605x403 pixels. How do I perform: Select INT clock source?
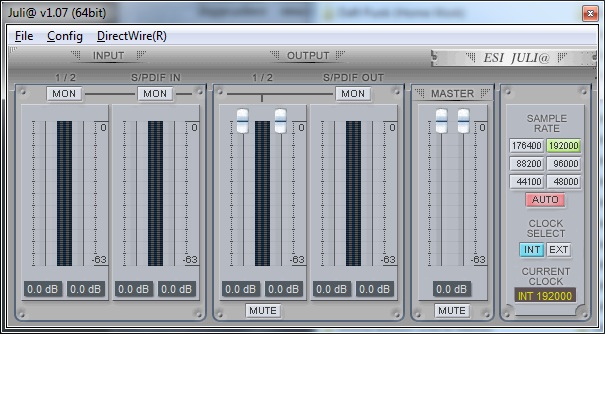(532, 250)
